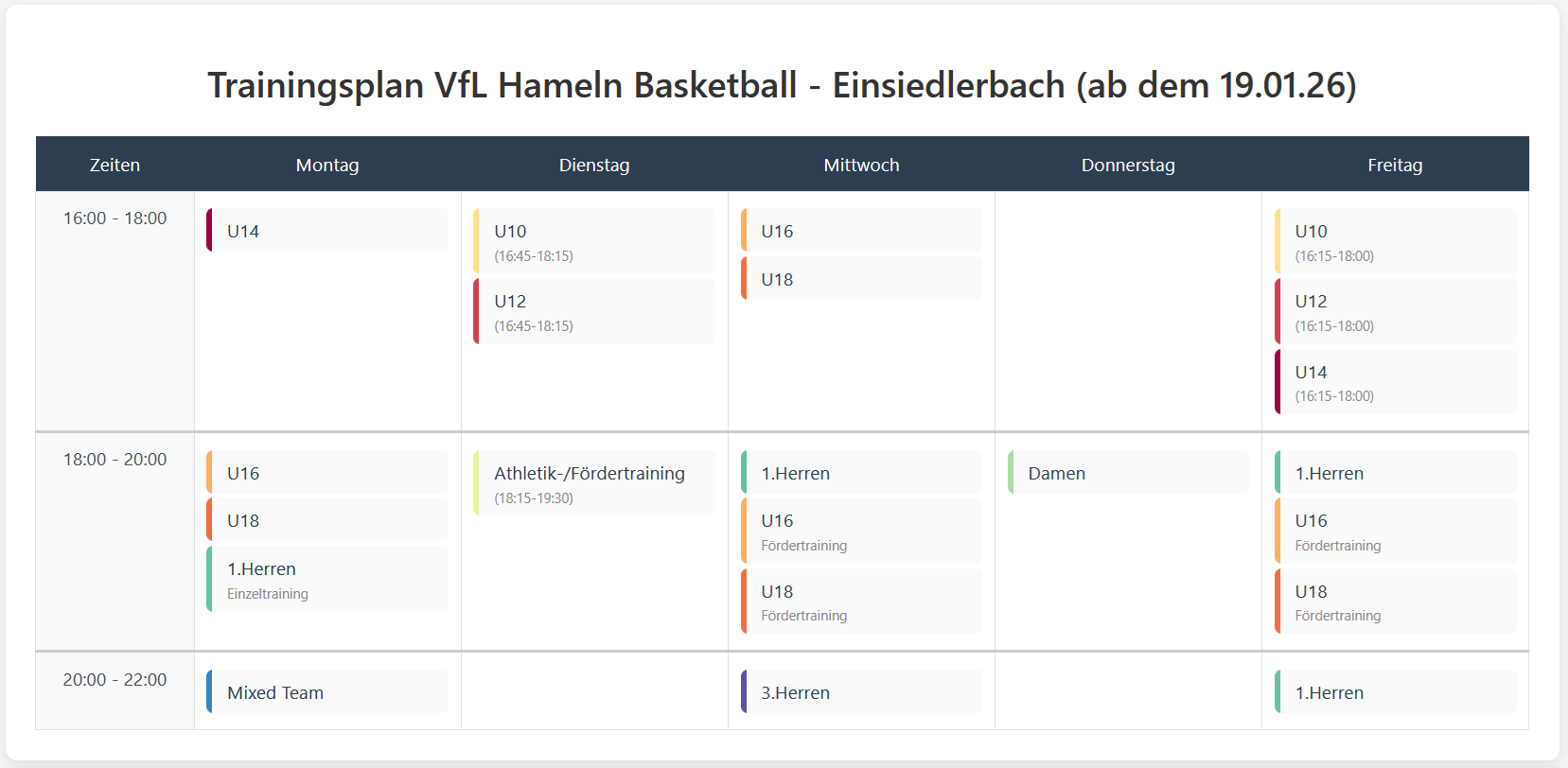
Task: Click the Donnerstag column header
Action: [1128, 165]
